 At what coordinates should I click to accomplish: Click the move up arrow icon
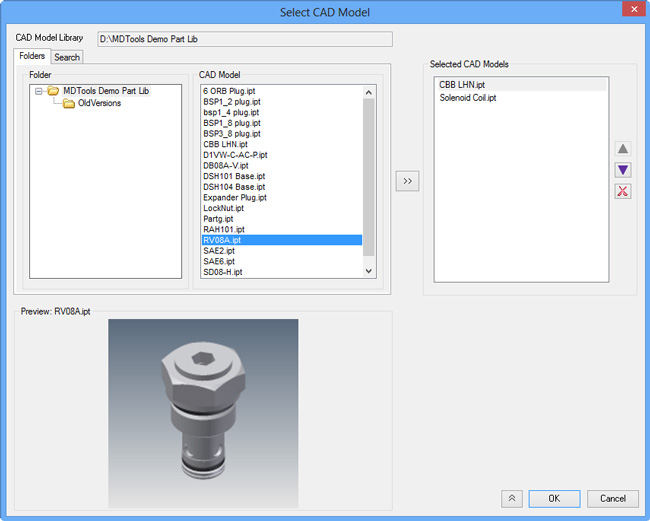[x=623, y=149]
